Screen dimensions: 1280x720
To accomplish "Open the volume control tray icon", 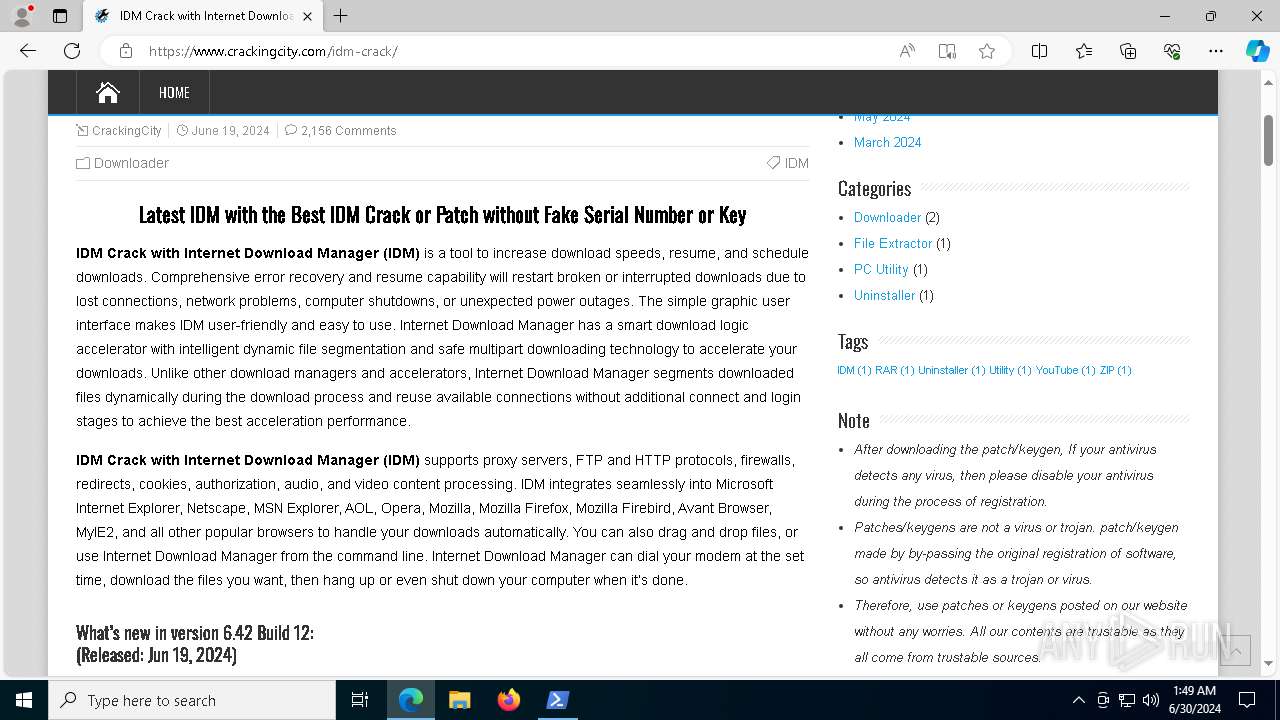I will click(1151, 700).
